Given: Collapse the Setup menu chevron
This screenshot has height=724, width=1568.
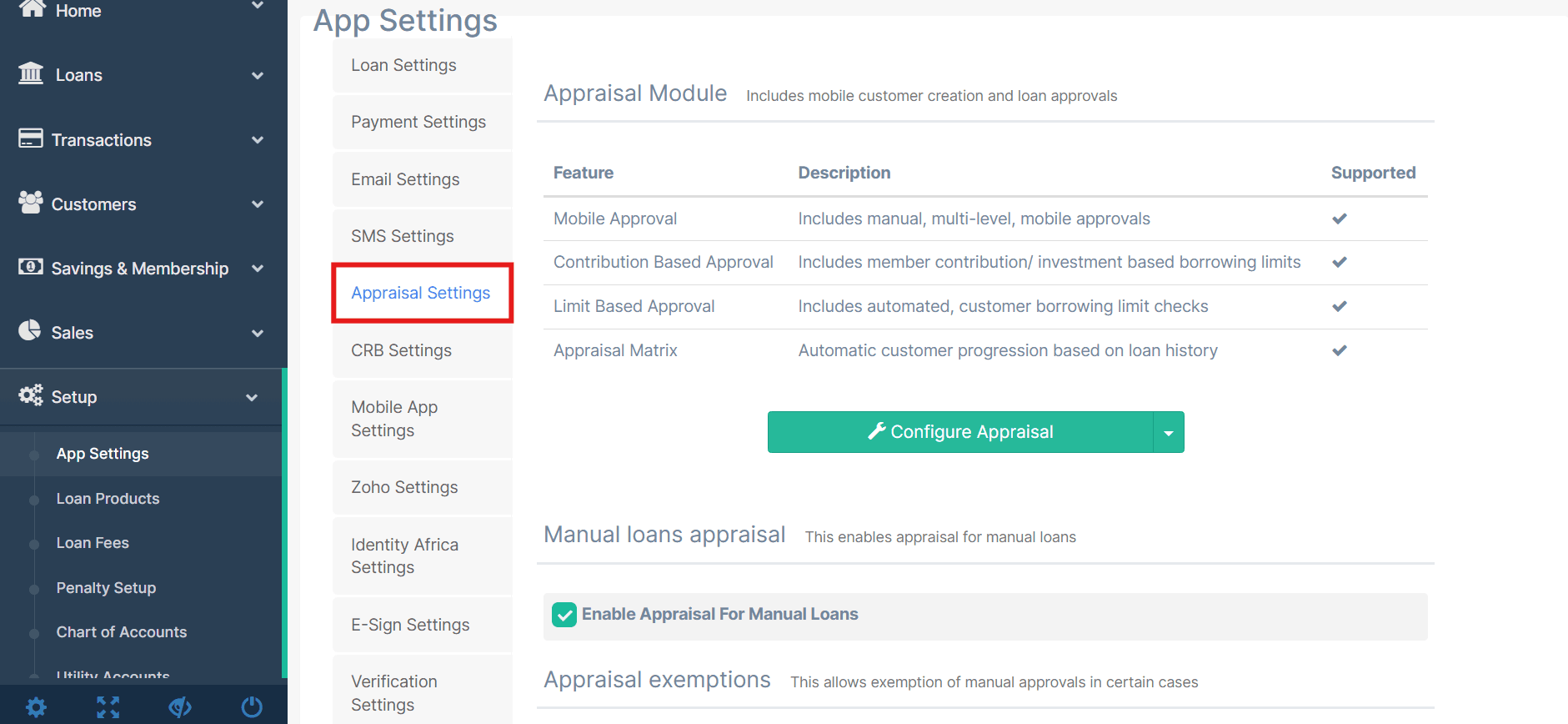Looking at the screenshot, I should tap(252, 398).
